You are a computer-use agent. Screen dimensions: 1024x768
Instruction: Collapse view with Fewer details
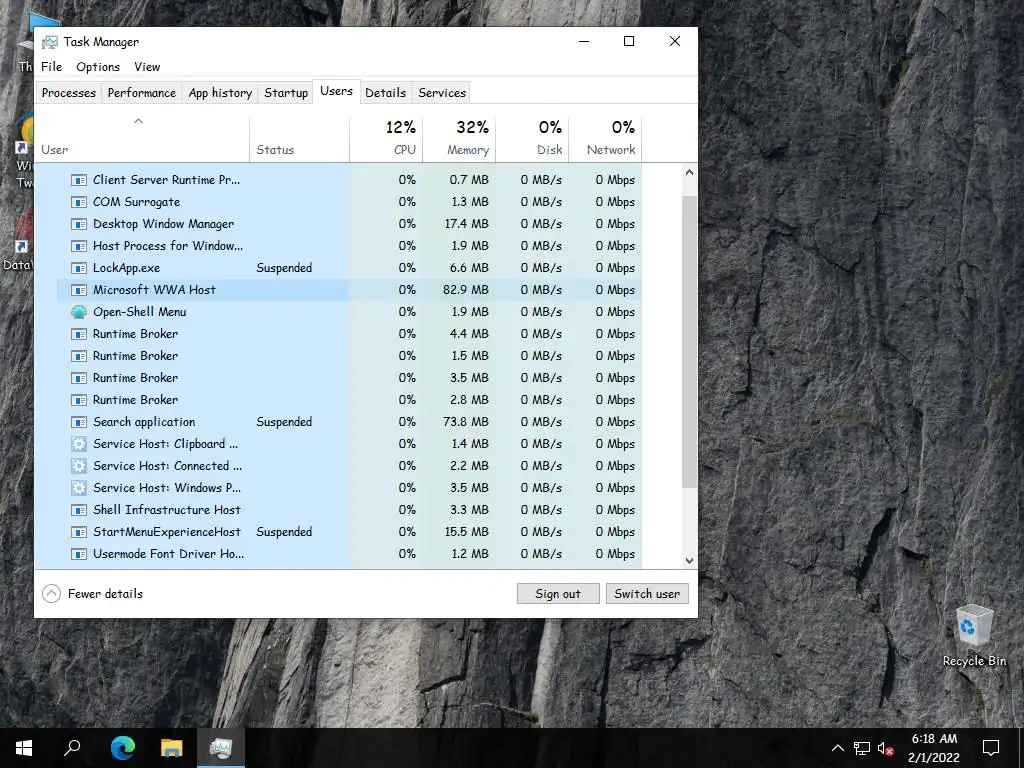pyautogui.click(x=93, y=594)
